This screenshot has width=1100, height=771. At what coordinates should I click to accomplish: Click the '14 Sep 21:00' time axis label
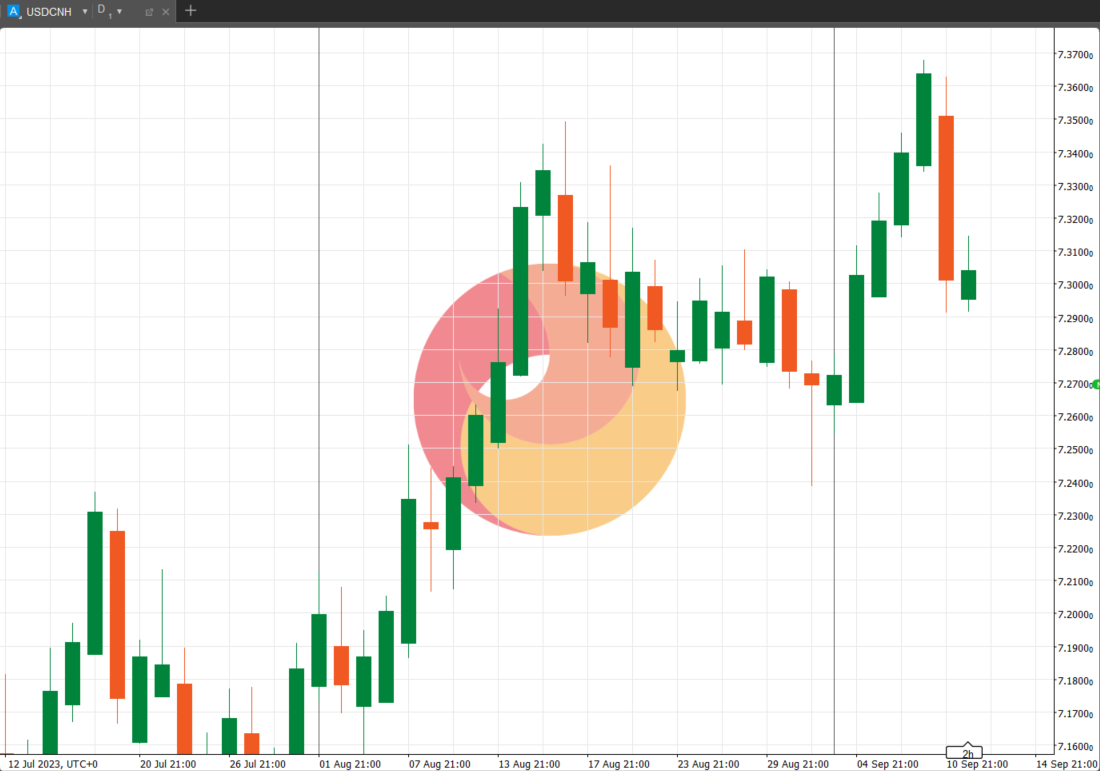pyautogui.click(x=1067, y=764)
